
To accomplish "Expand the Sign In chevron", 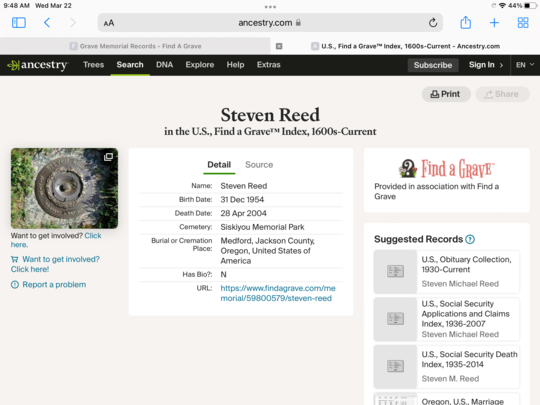I will (501, 65).
